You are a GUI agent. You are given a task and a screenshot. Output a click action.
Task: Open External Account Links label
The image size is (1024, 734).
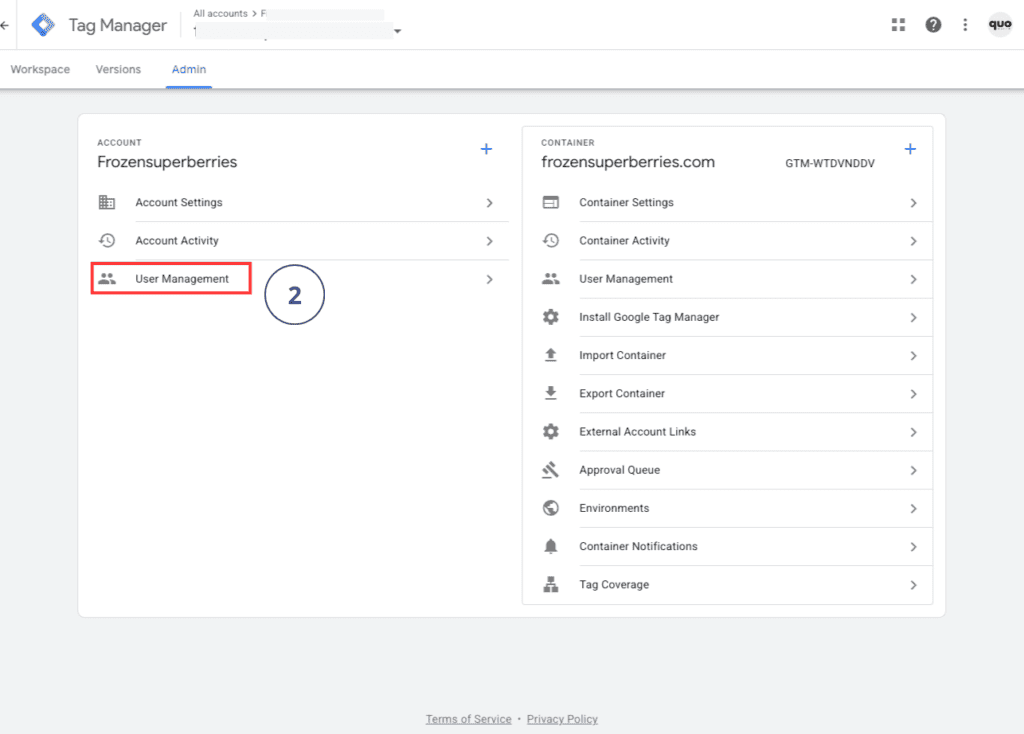tap(637, 432)
